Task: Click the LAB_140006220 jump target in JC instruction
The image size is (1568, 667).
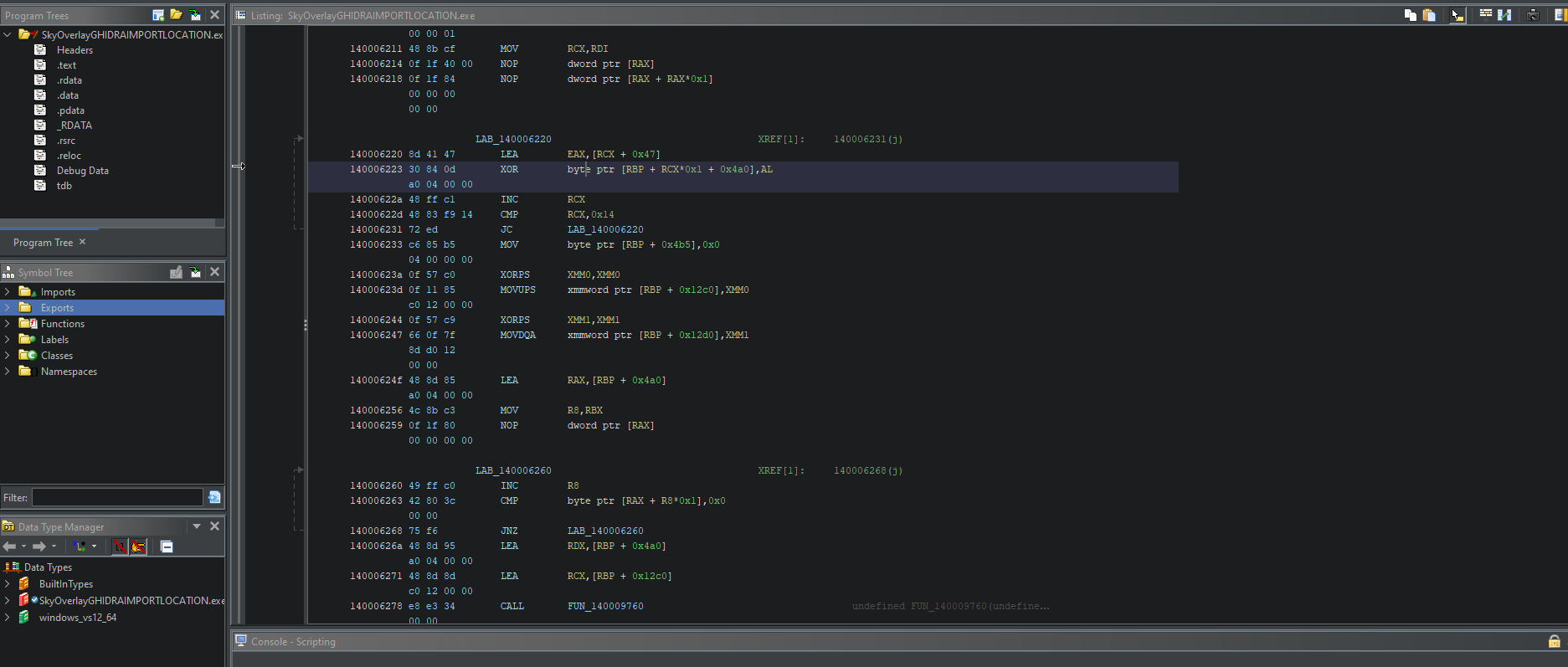Action: point(604,229)
